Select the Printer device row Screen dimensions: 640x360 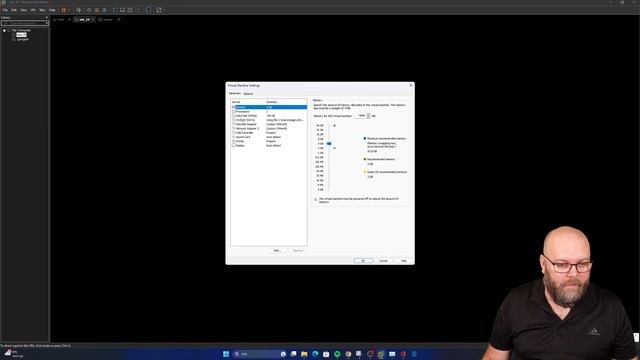(x=269, y=141)
